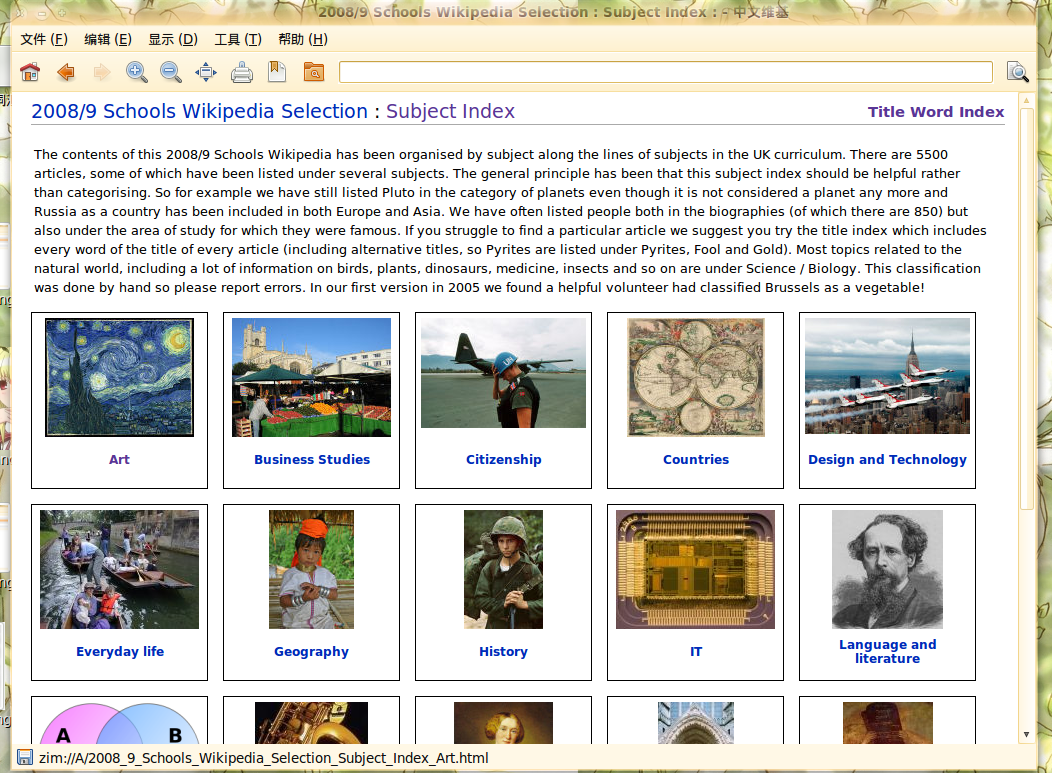Open the Geography subject link
The width and height of the screenshot is (1052, 773).
pyautogui.click(x=311, y=652)
